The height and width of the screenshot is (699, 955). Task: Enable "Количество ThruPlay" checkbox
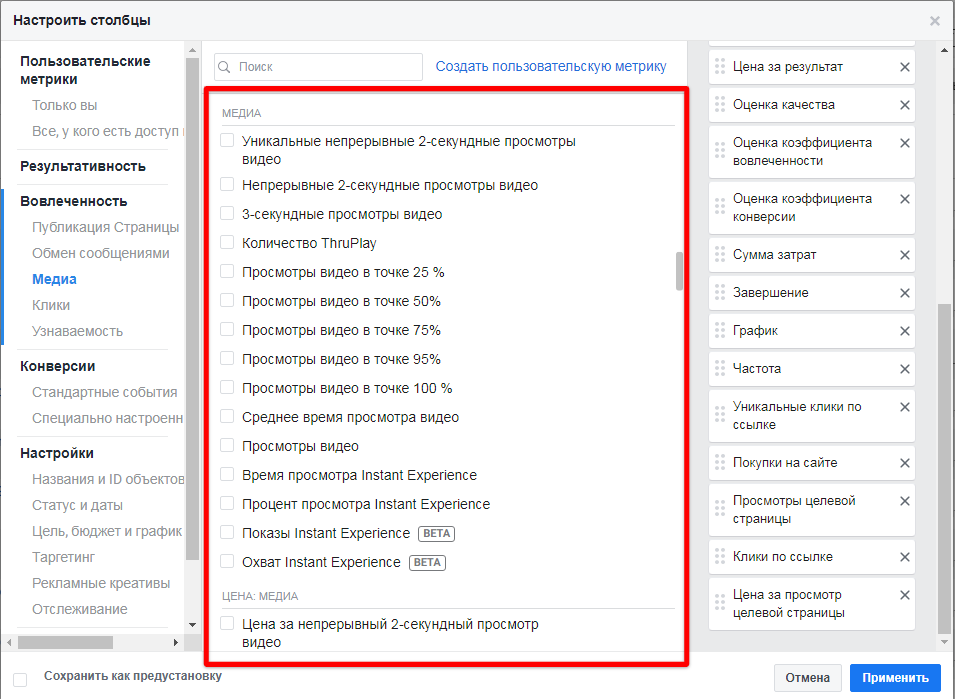coord(227,243)
